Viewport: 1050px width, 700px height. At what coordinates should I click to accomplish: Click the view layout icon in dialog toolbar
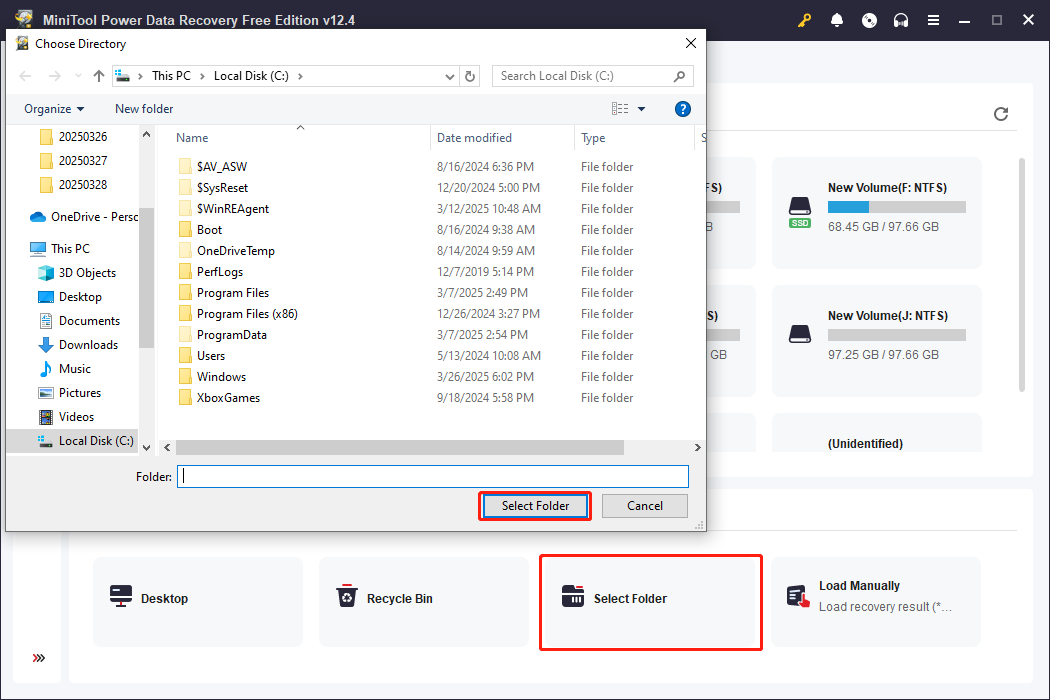[620, 109]
